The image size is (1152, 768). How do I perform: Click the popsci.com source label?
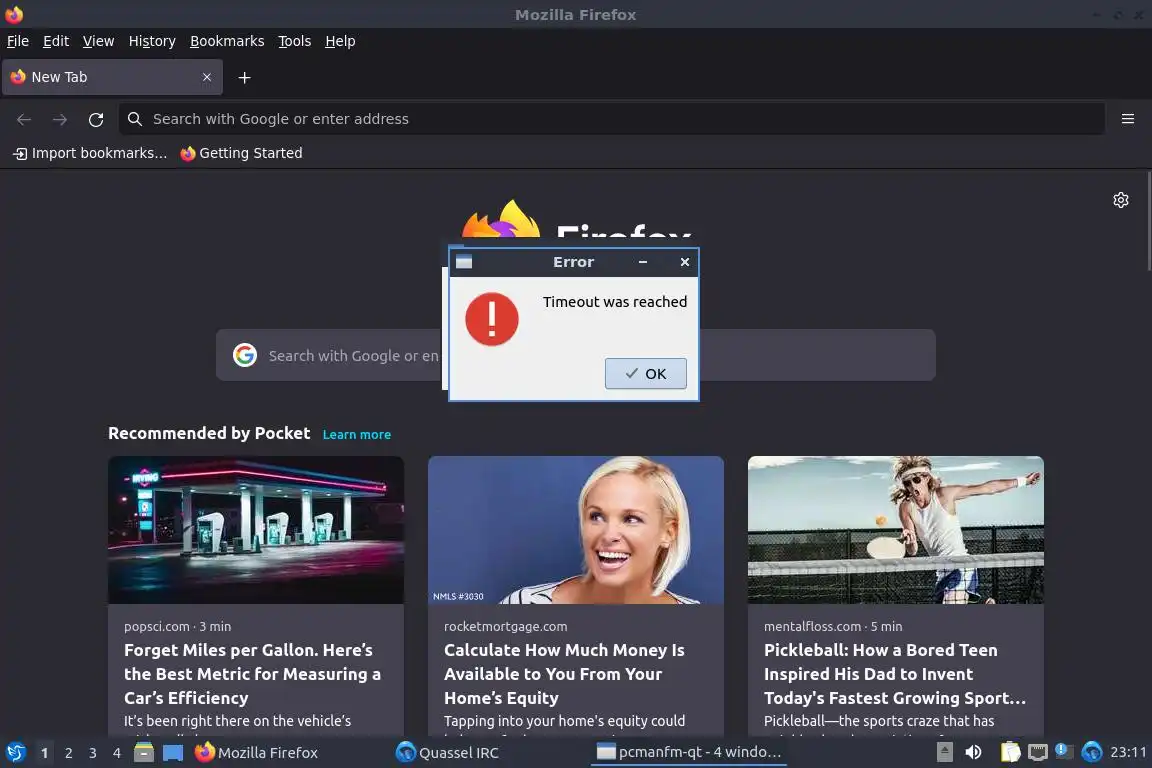156,626
